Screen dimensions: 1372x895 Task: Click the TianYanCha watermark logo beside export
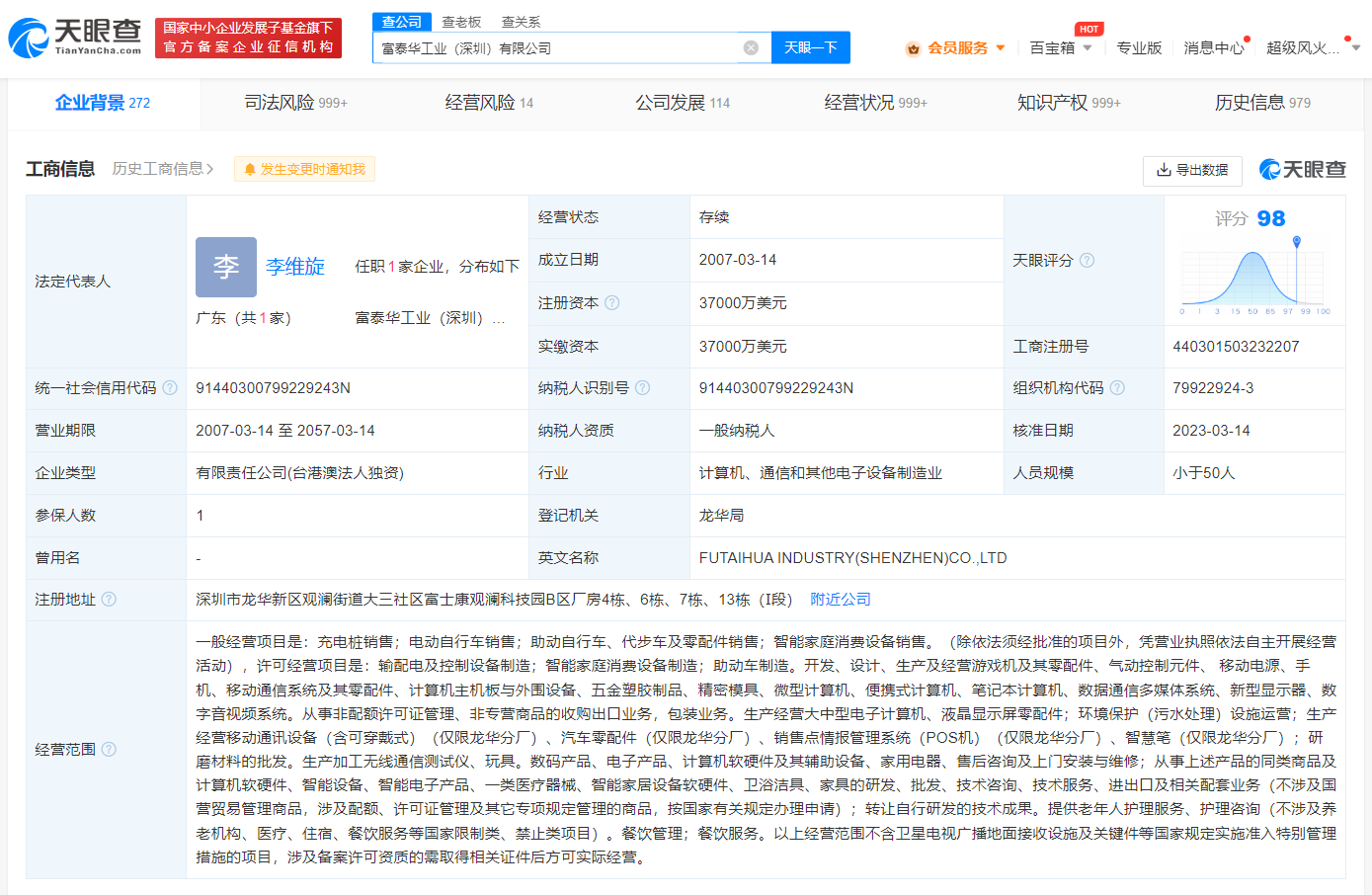[x=1302, y=170]
